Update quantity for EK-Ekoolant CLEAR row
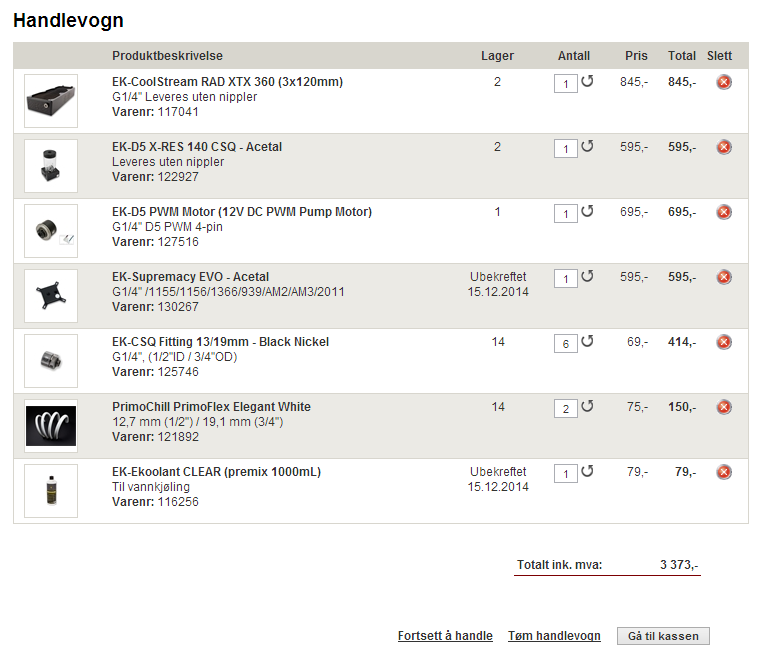Screen dimensions: 776x658 click(587, 471)
